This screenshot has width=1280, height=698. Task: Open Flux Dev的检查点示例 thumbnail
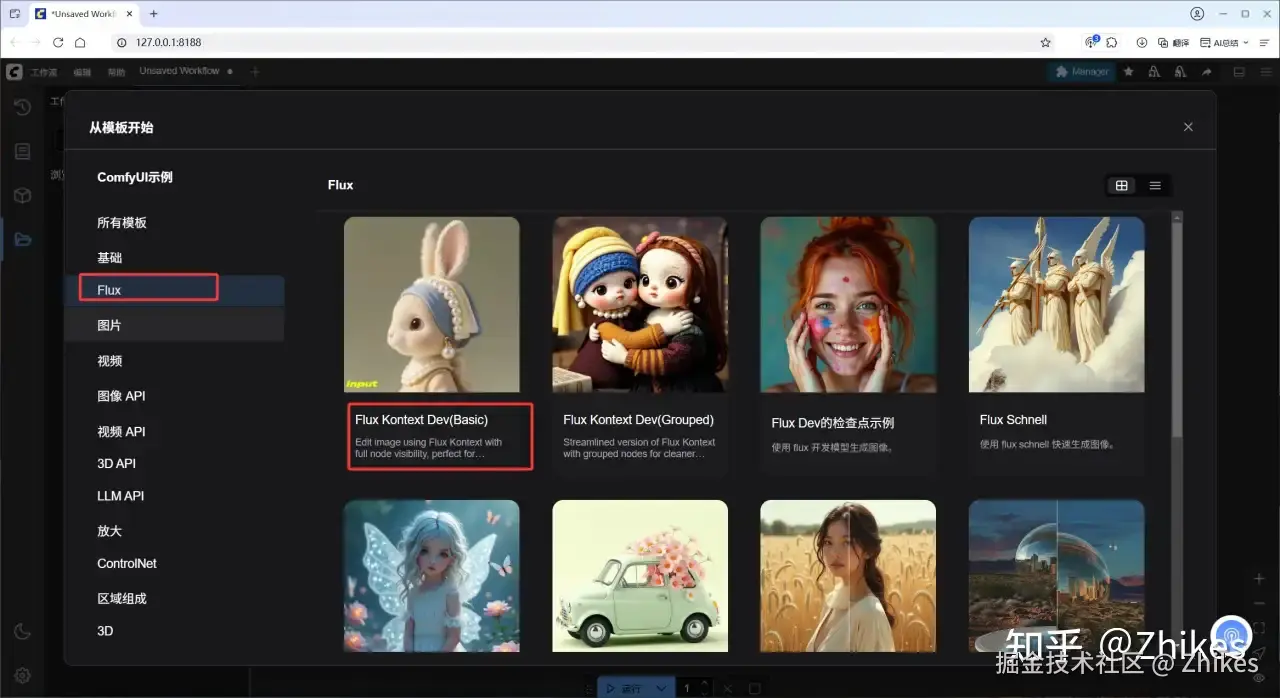tap(848, 304)
